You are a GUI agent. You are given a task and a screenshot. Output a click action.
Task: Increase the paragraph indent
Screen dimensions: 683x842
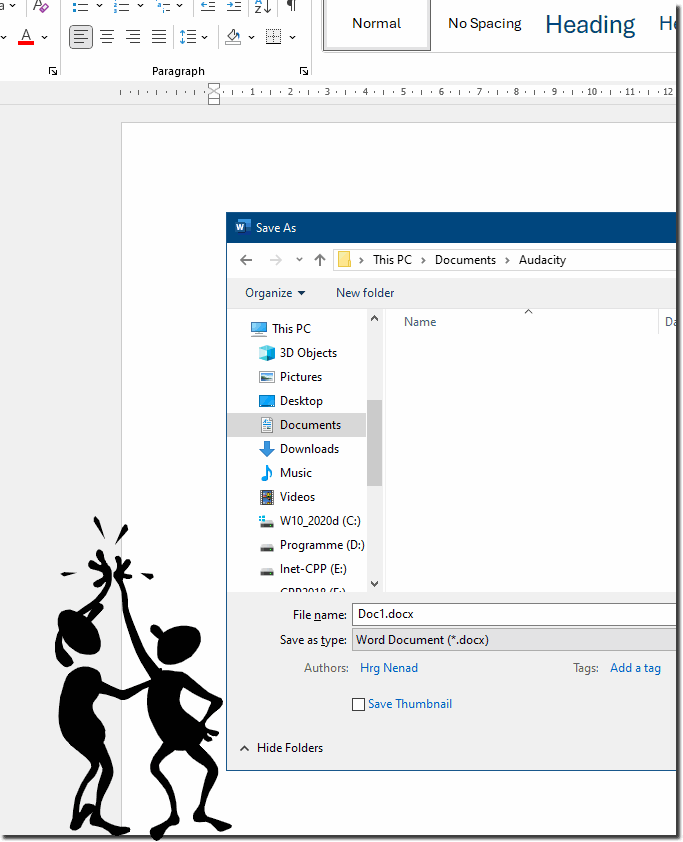(234, 6)
